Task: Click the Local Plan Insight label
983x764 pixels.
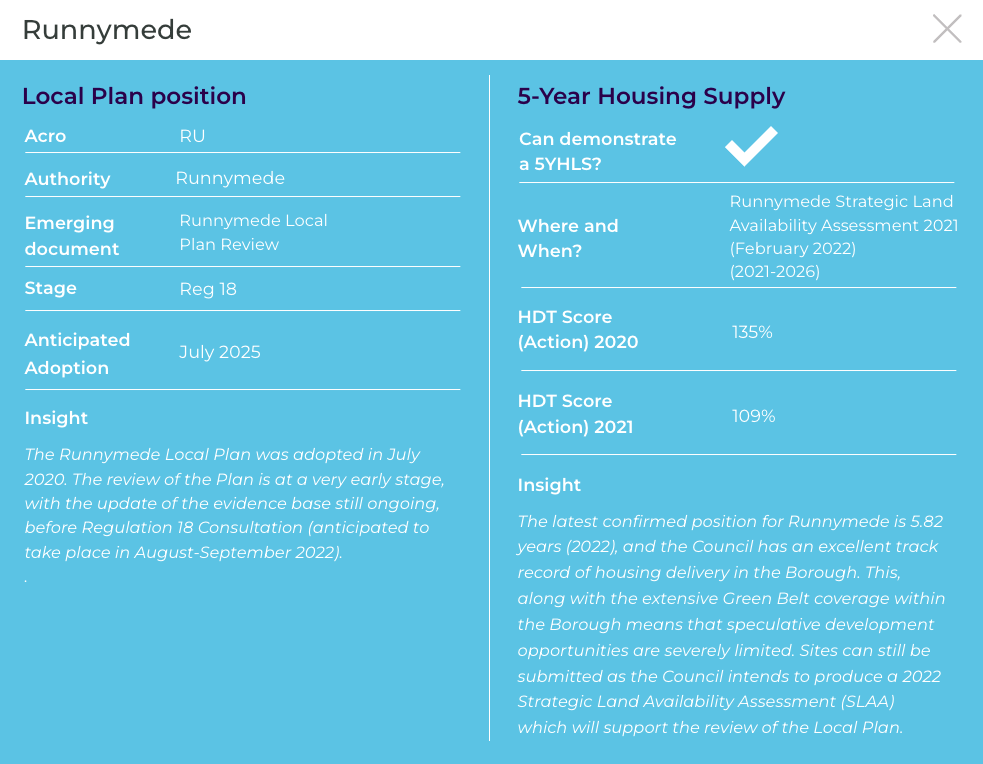Action: tap(56, 418)
